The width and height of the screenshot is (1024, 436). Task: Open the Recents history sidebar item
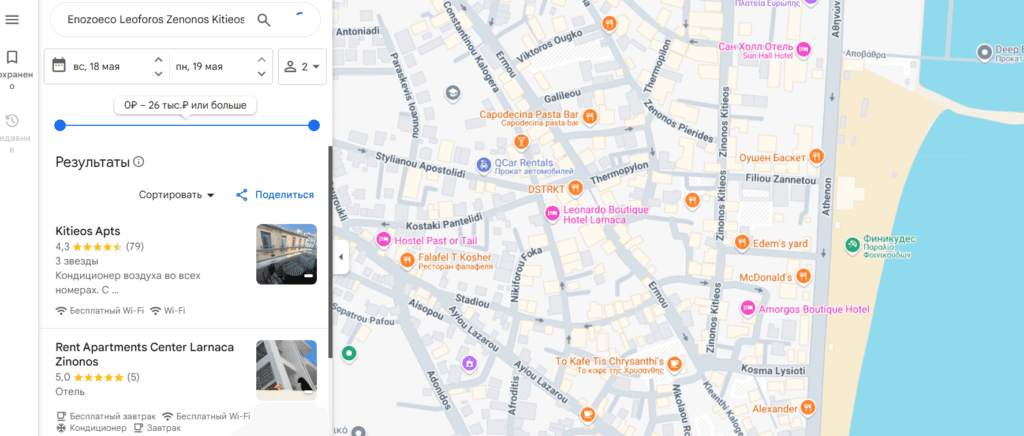(12, 134)
